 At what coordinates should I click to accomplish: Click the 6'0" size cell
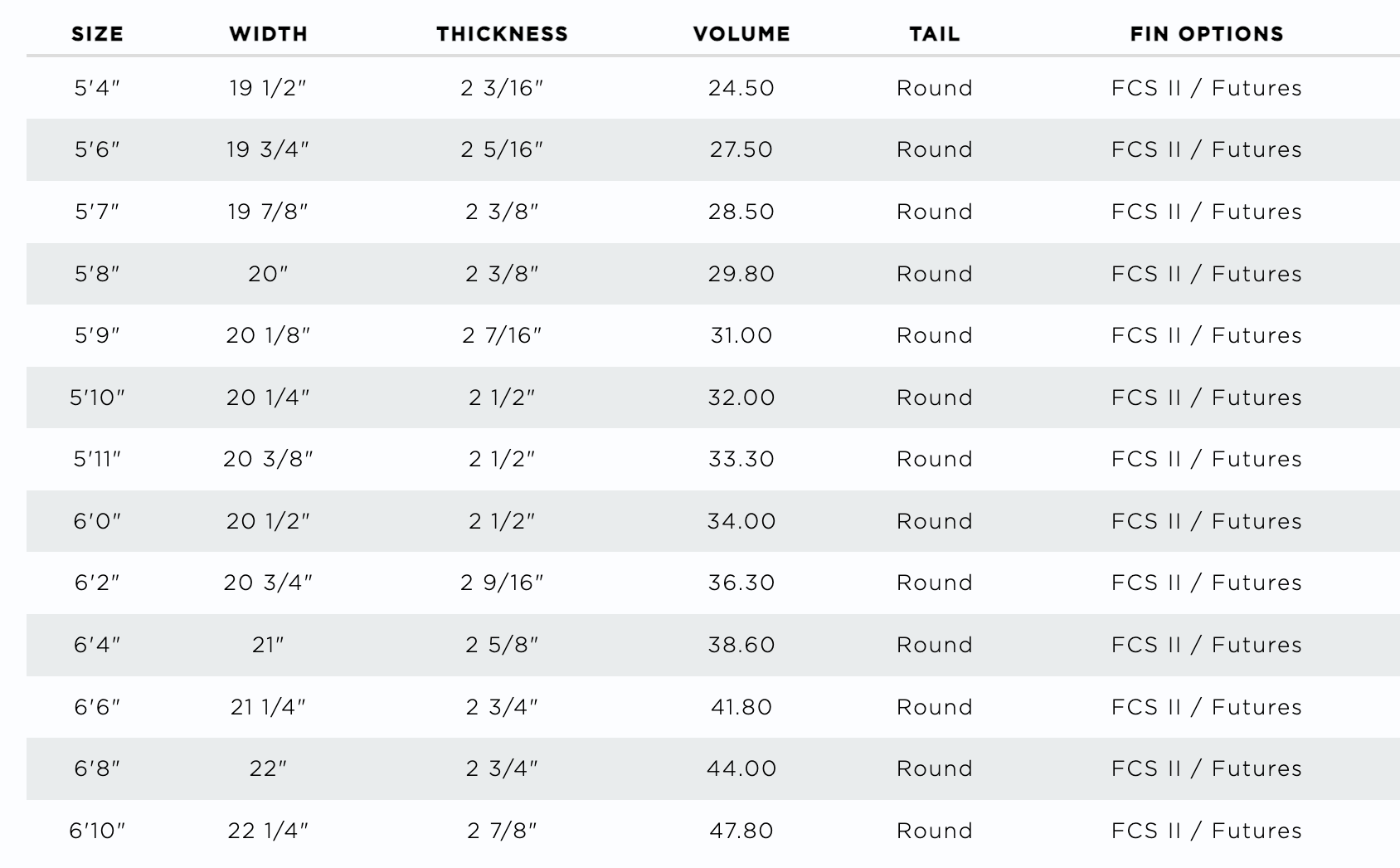point(97,521)
